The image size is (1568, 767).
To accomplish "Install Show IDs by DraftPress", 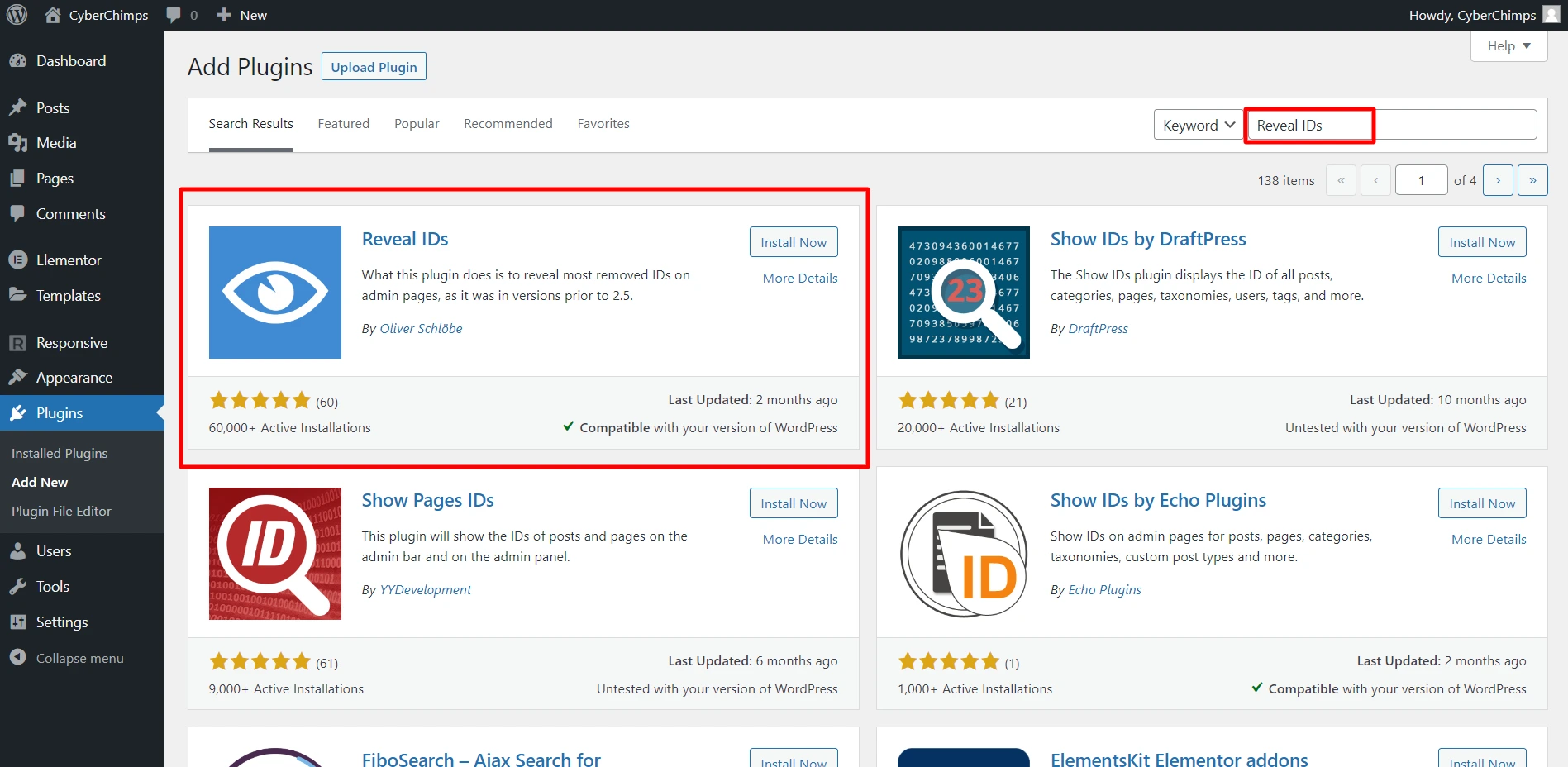I will coord(1482,242).
